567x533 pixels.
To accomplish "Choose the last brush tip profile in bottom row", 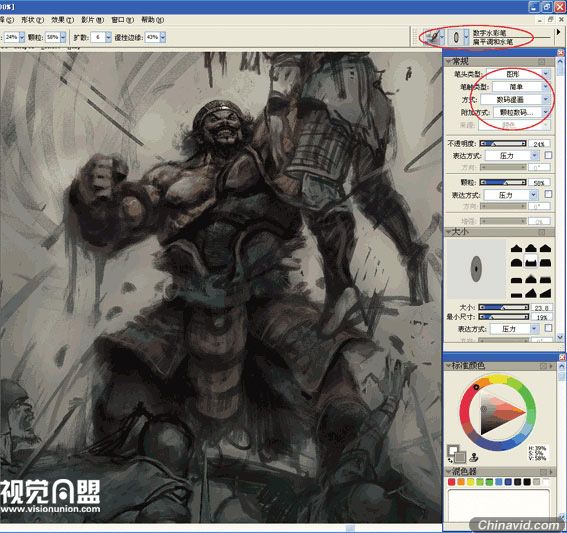I will coord(545,293).
